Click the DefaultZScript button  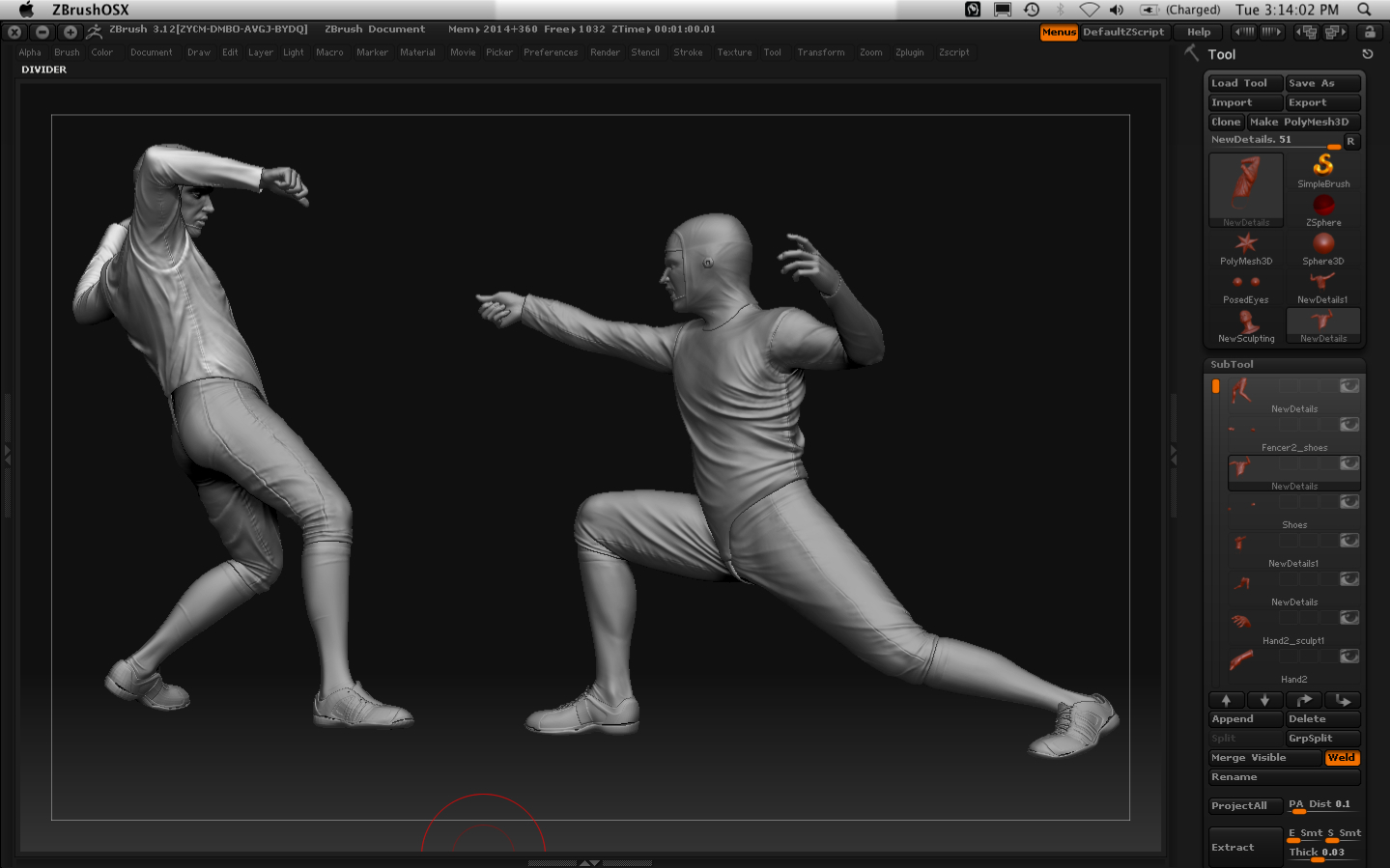pyautogui.click(x=1123, y=32)
